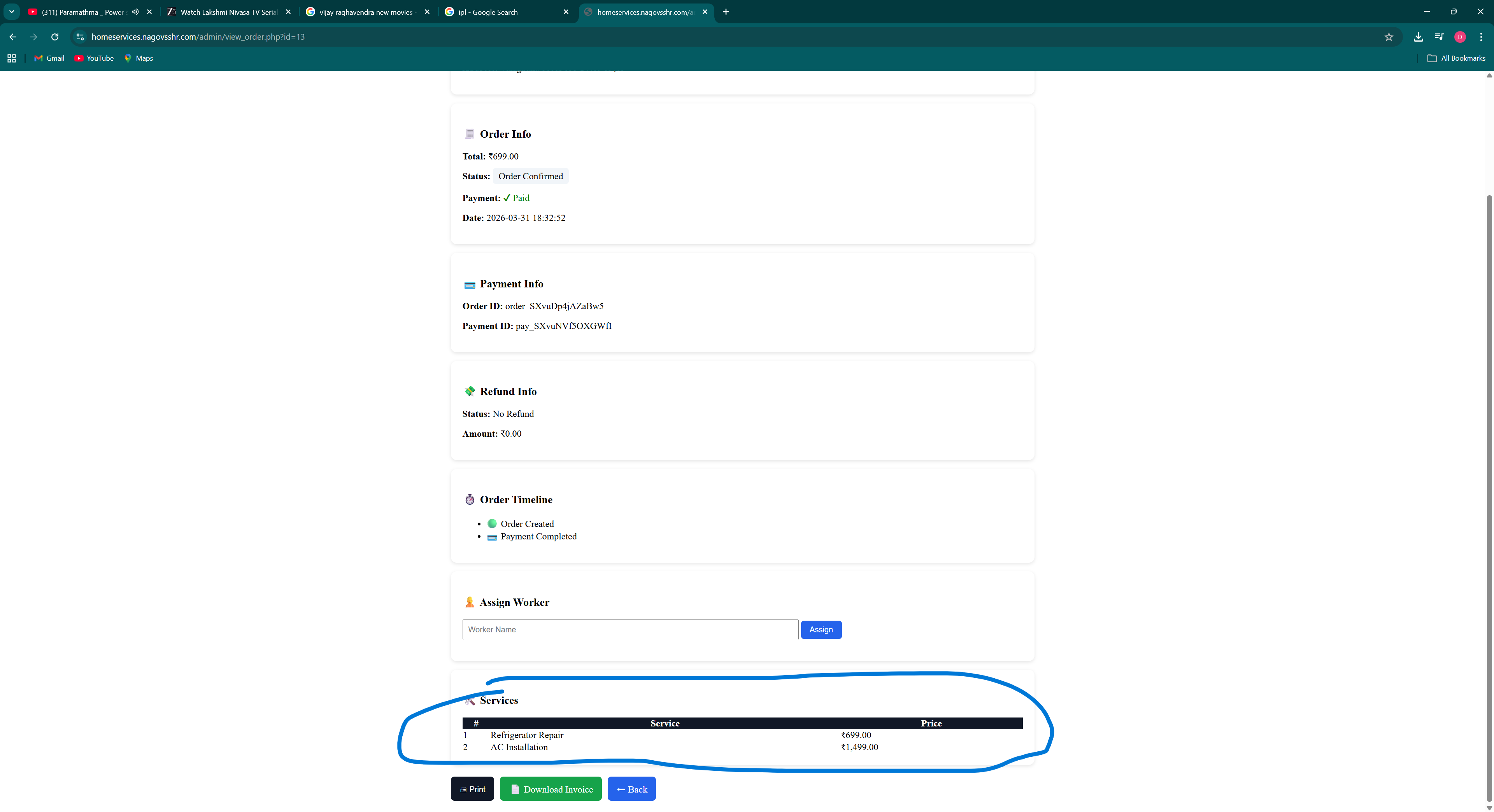The width and height of the screenshot is (1494, 812).
Task: Open the apps grid in bookmarks bar
Action: (x=12, y=58)
